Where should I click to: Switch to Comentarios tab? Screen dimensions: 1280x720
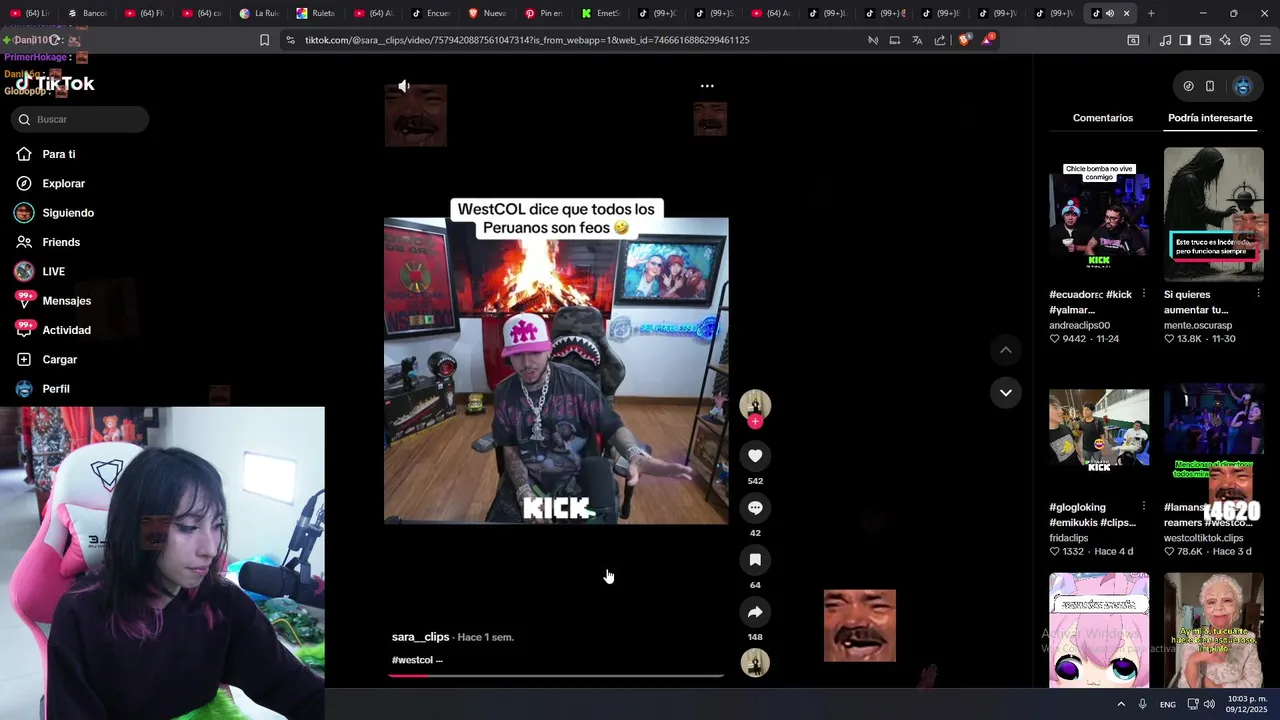tap(1103, 118)
